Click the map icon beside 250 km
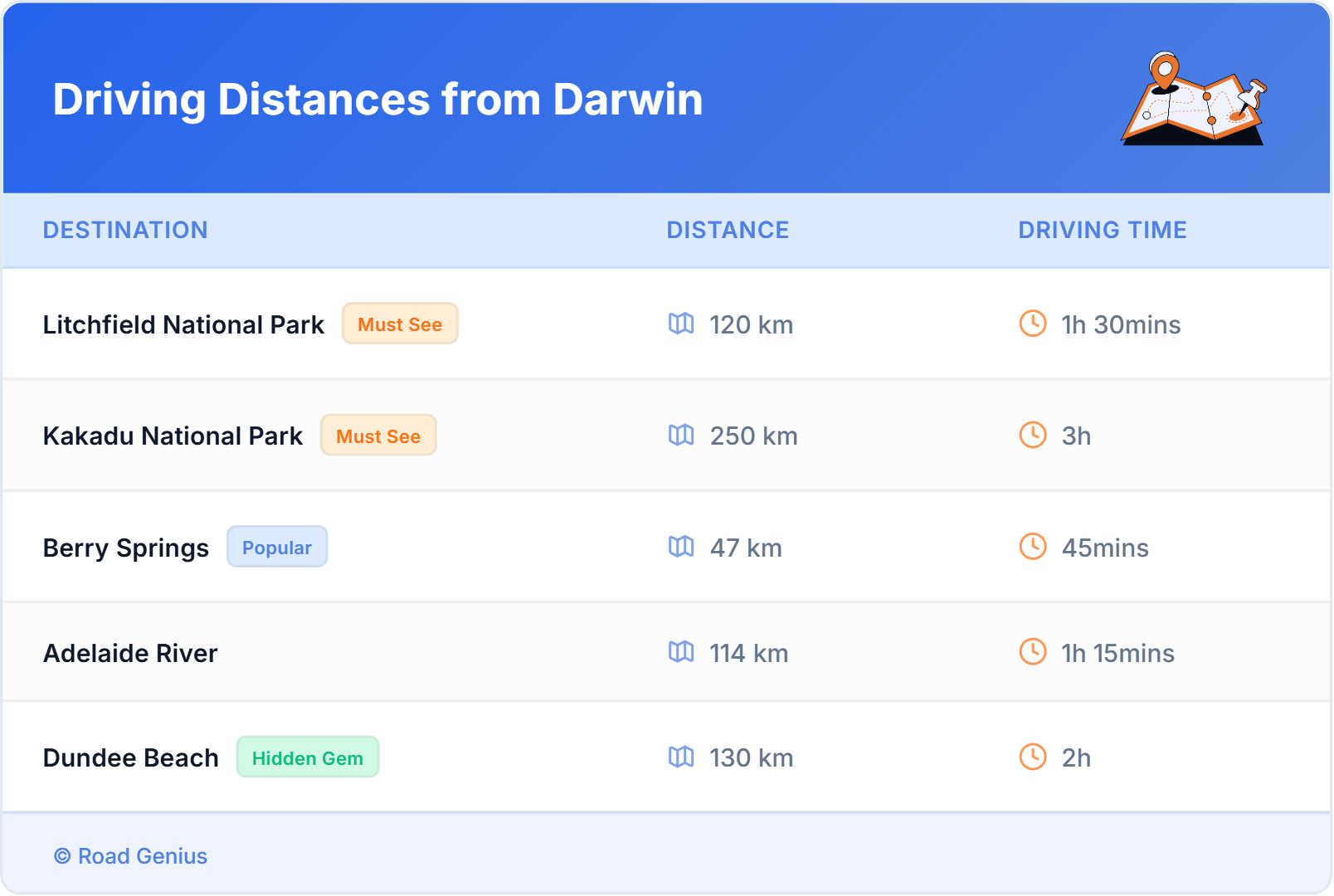This screenshot has width=1334, height=896. pos(681,435)
